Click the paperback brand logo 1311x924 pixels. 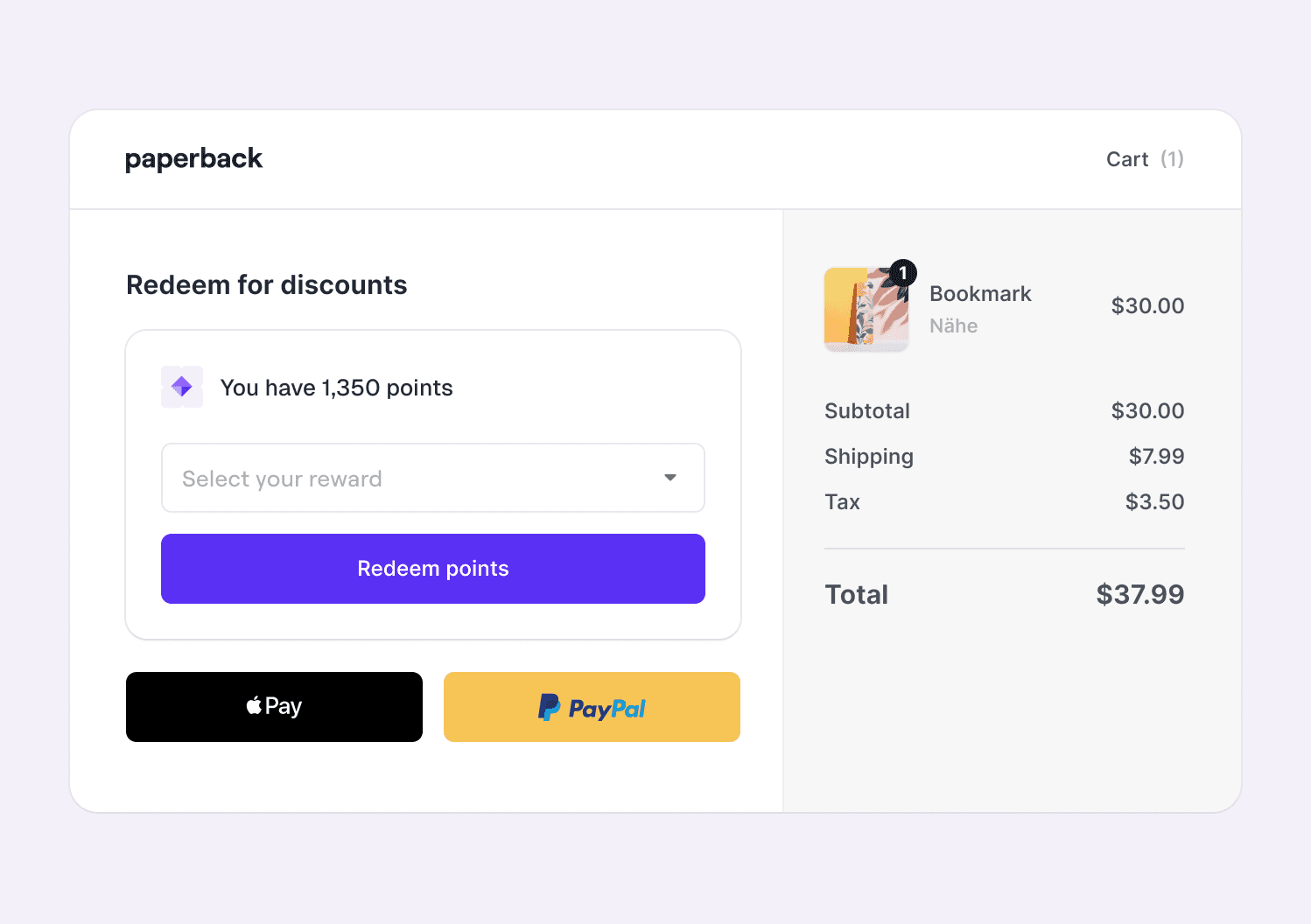coord(193,158)
